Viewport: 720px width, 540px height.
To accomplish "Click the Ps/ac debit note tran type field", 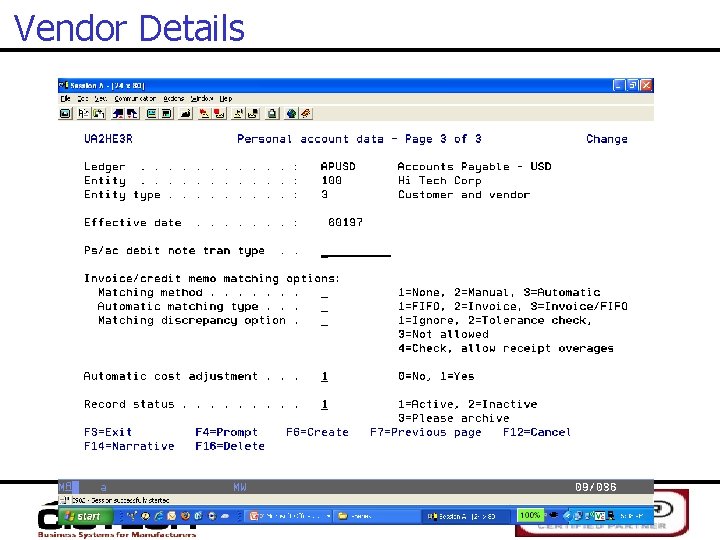I will (x=356, y=251).
